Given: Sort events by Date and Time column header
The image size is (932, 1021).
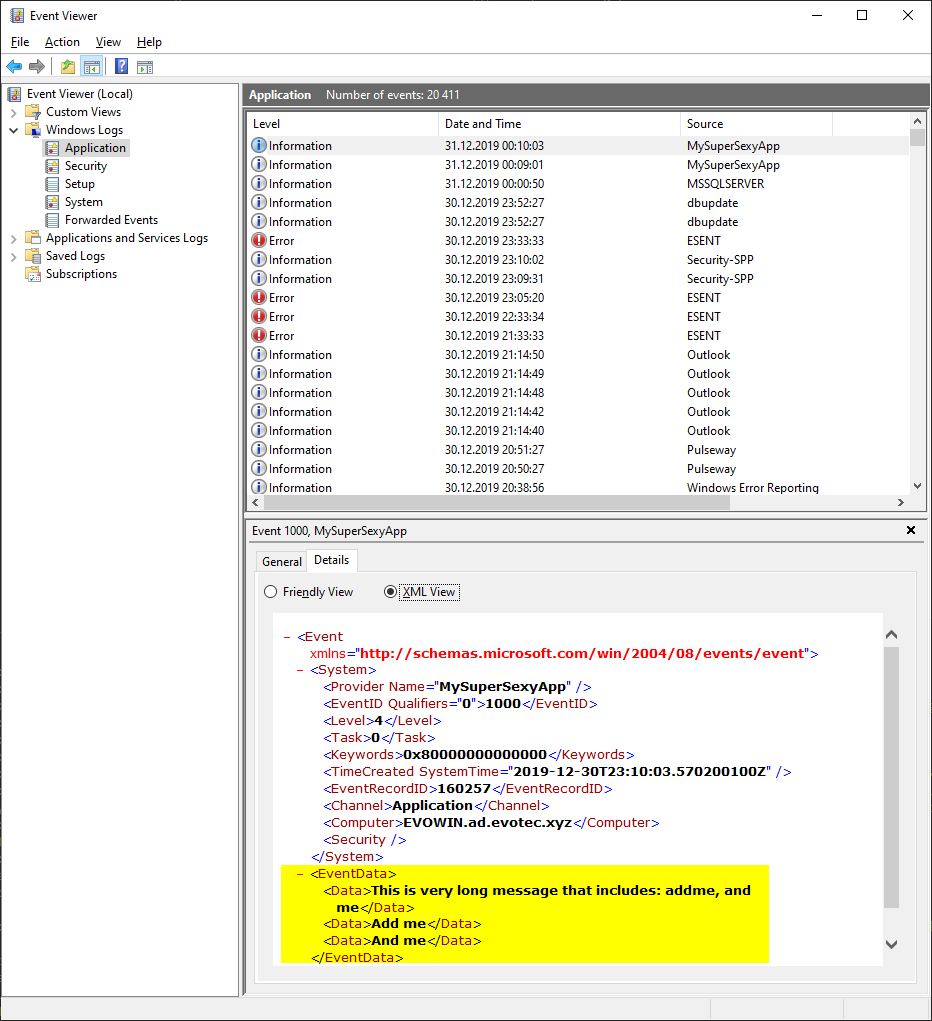Looking at the screenshot, I should click(x=483, y=124).
